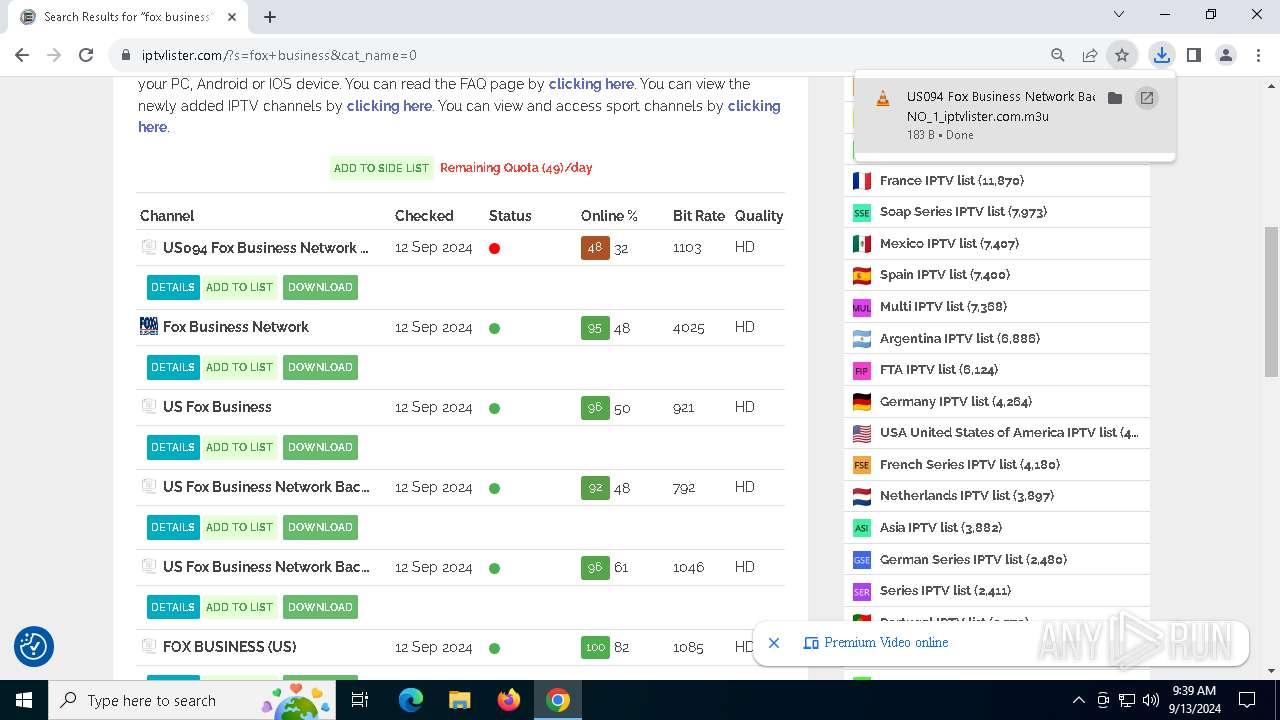Open the taskbar volume control
Viewport: 1280px width, 720px height.
click(x=1151, y=700)
